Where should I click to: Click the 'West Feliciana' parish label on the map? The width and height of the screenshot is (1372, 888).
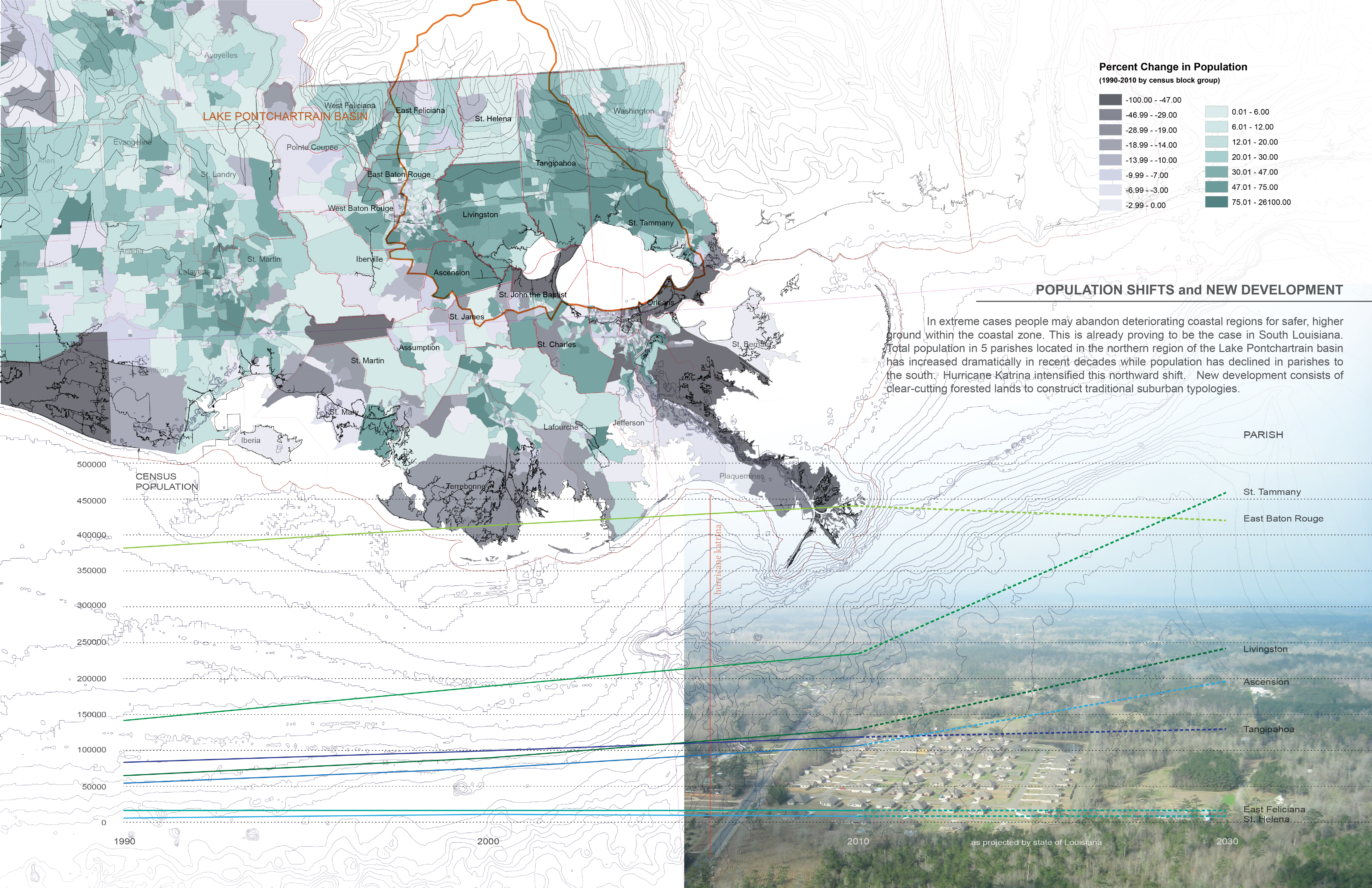pos(350,106)
